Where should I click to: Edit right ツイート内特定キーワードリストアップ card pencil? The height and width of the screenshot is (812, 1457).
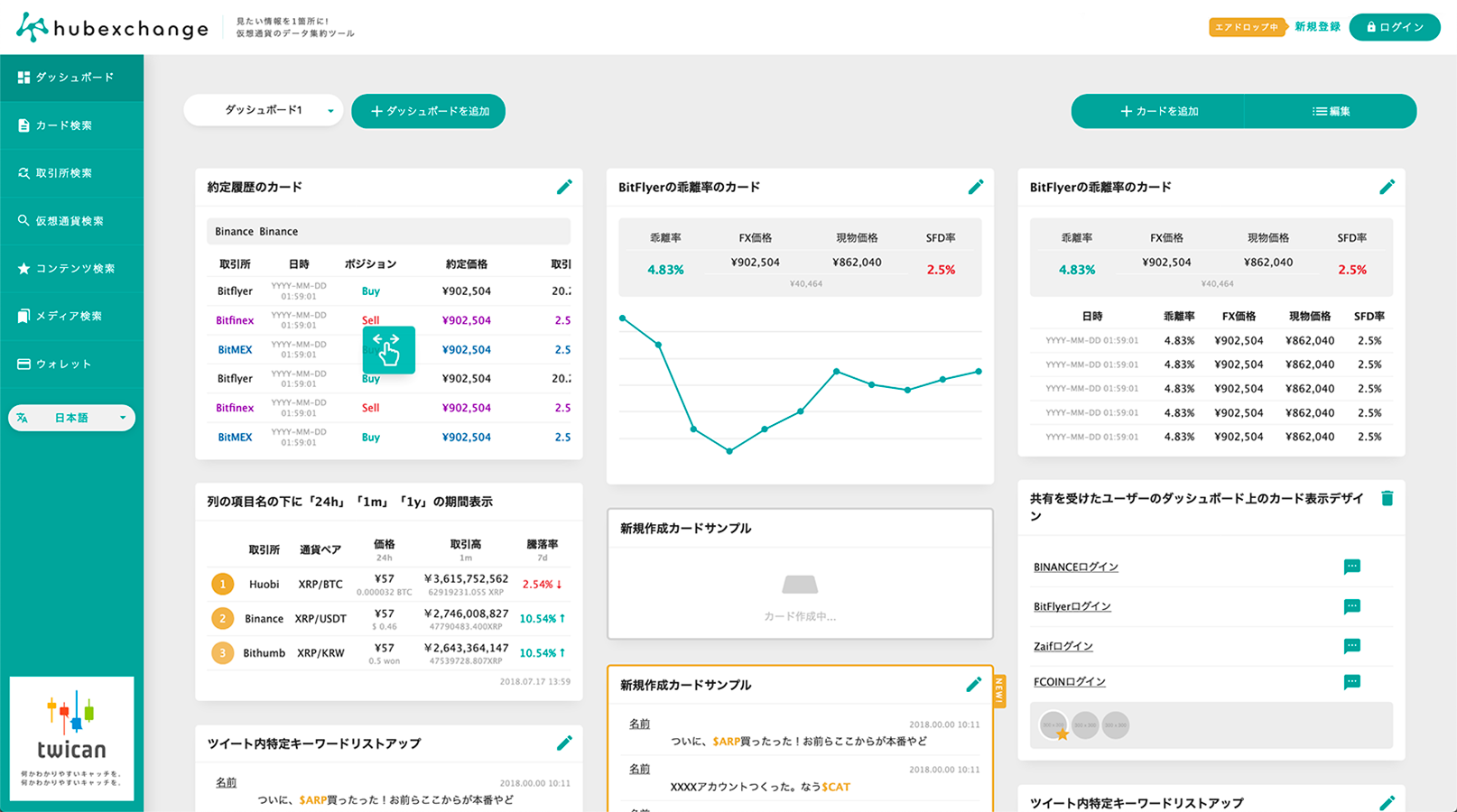1387,802
